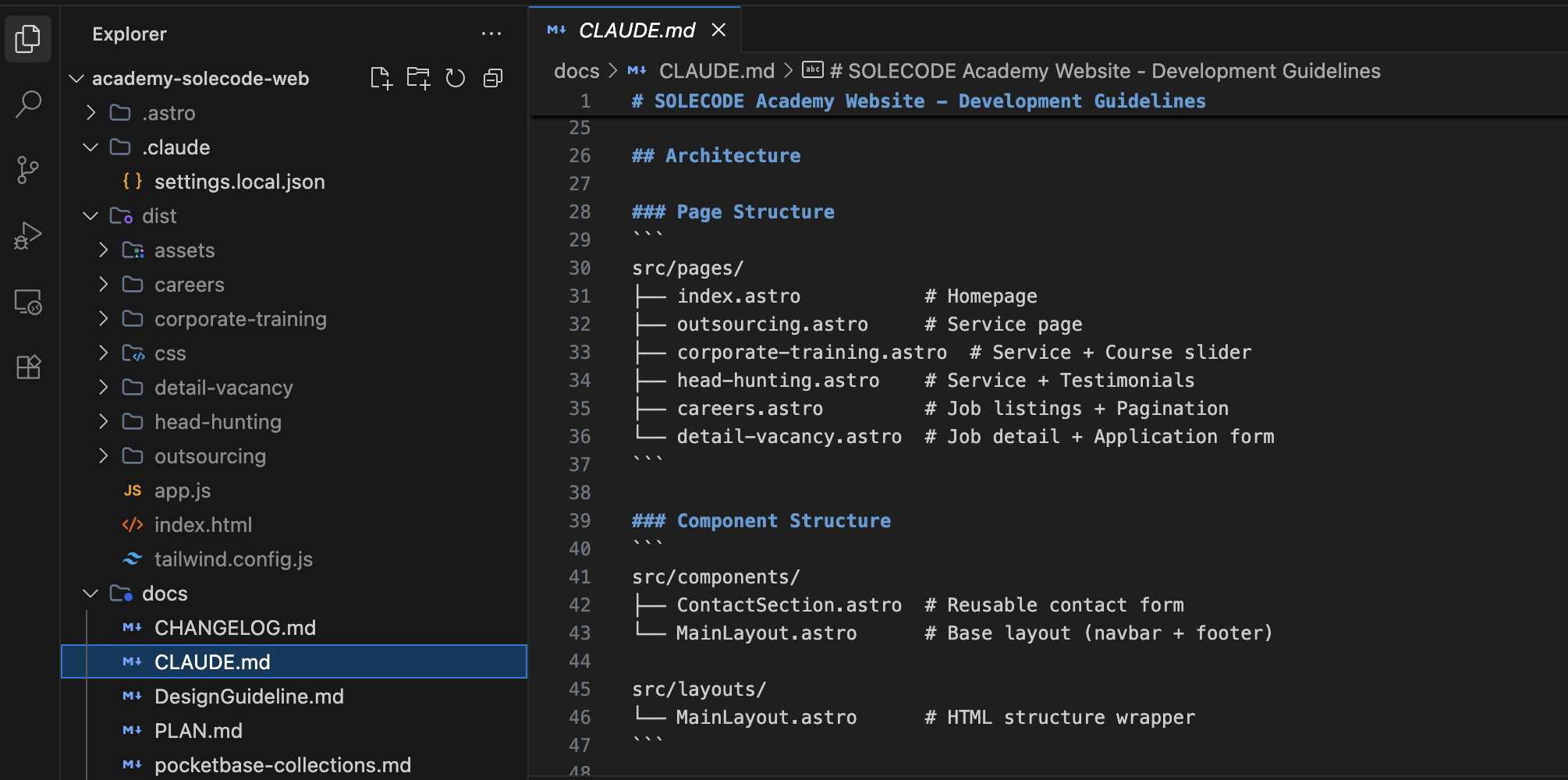Switch to the CLAUDE.md tab
The width and height of the screenshot is (1568, 780).
(636, 30)
